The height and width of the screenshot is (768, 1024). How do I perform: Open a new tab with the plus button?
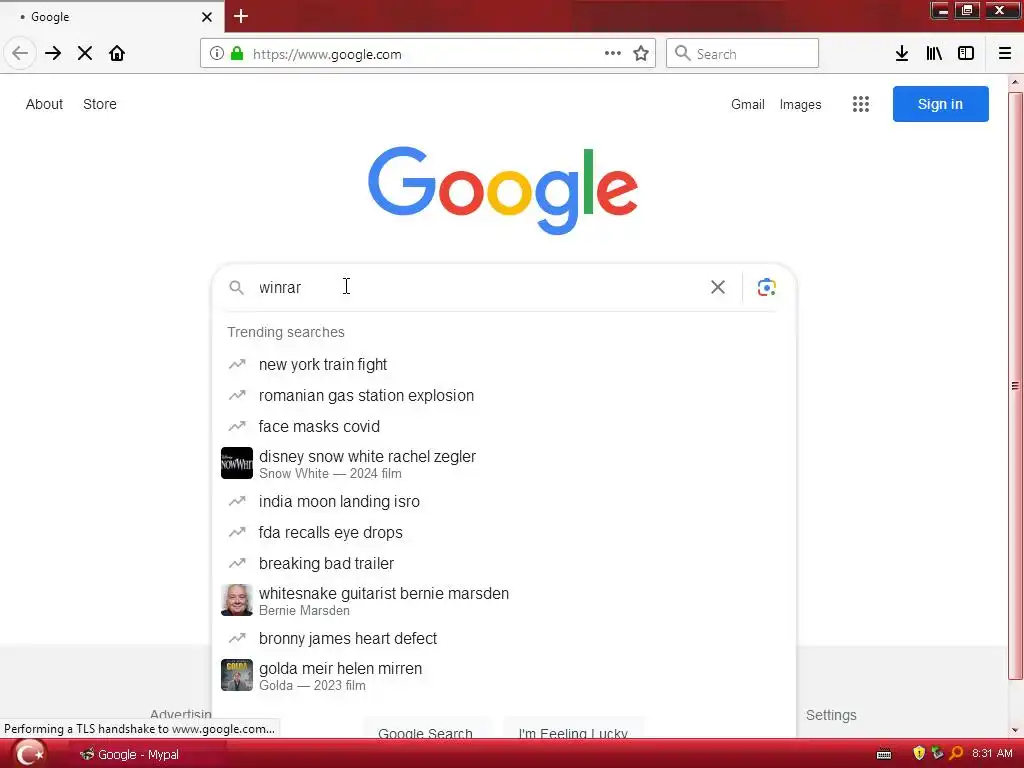pyautogui.click(x=241, y=16)
